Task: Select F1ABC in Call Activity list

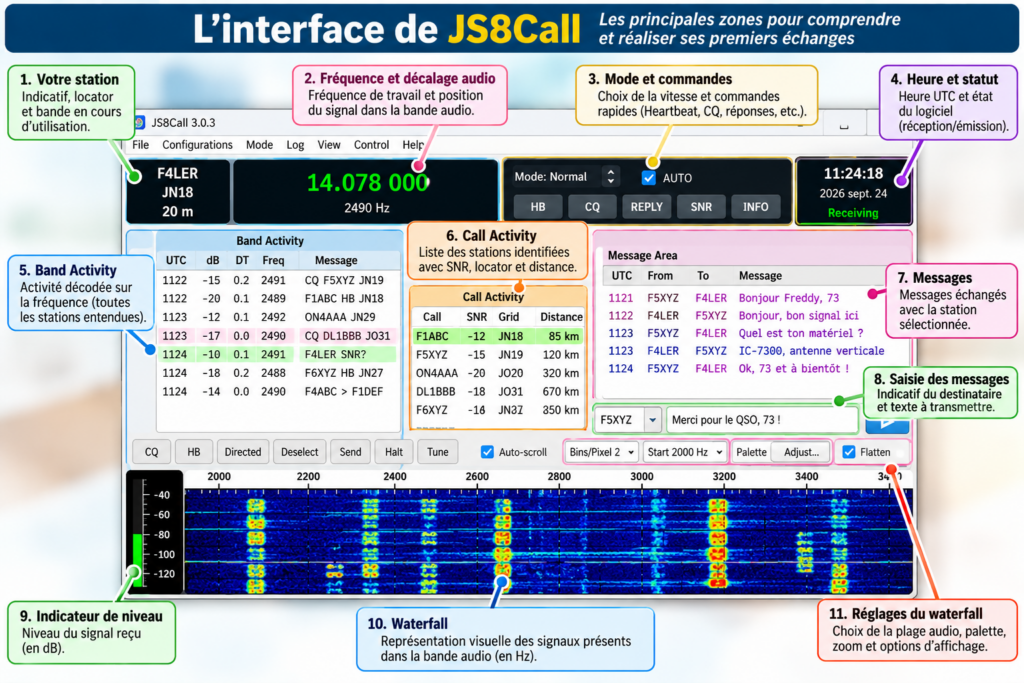Action: (498, 336)
